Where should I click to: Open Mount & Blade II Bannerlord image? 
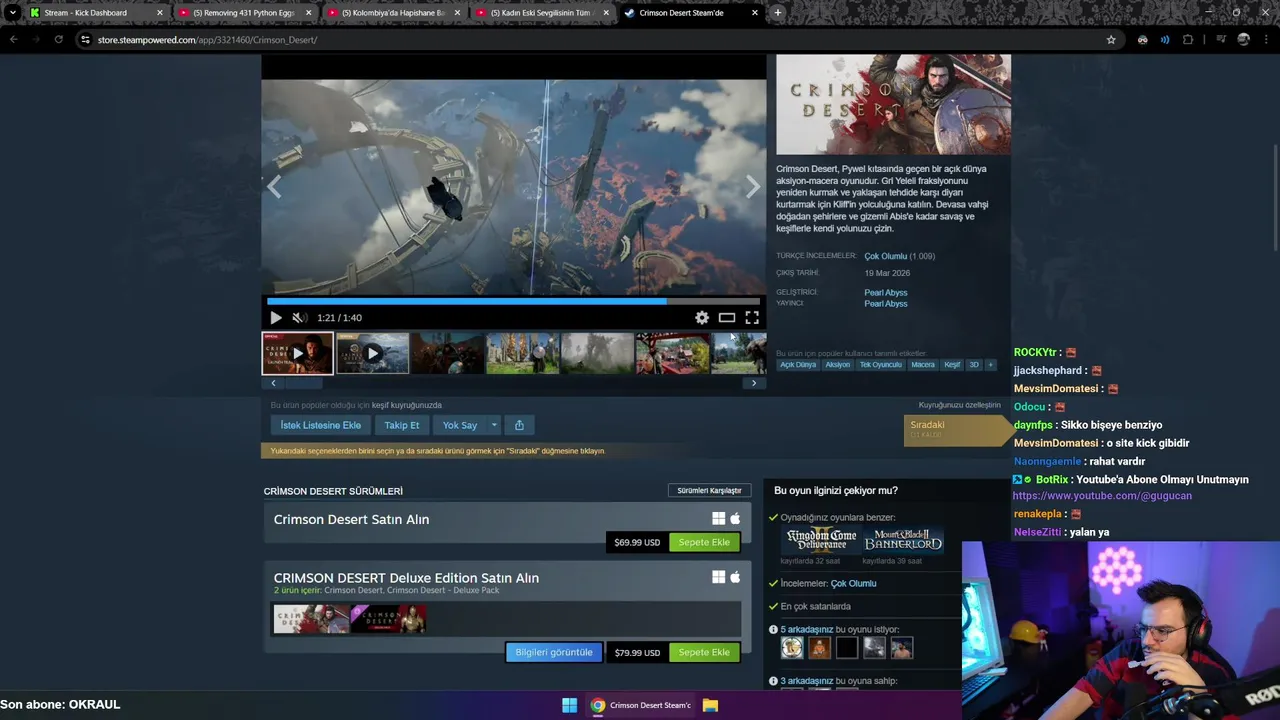904,540
